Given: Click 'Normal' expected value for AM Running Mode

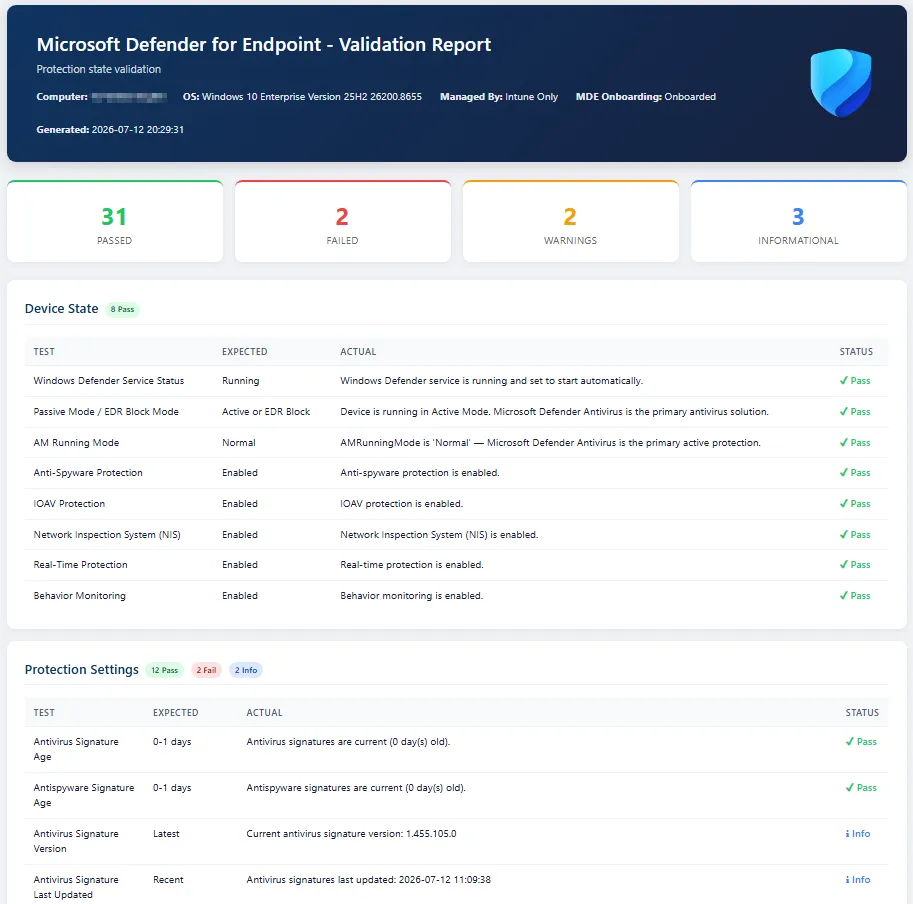Looking at the screenshot, I should pyautogui.click(x=239, y=442).
